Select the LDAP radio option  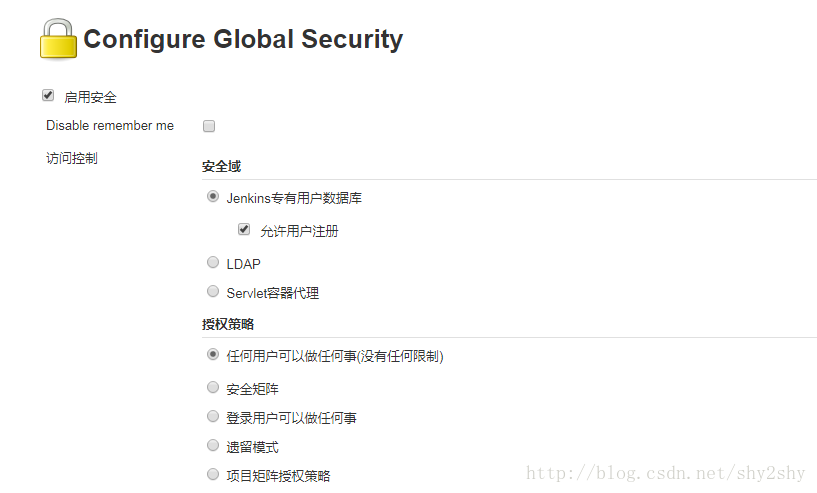pos(213,262)
